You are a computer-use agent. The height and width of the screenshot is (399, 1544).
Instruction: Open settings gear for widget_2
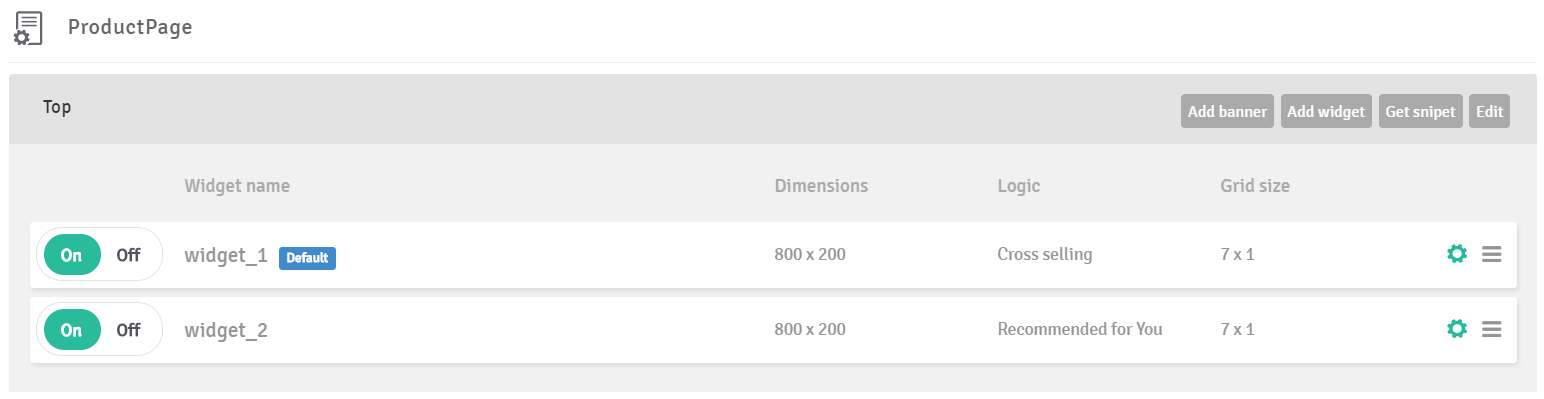tap(1457, 328)
